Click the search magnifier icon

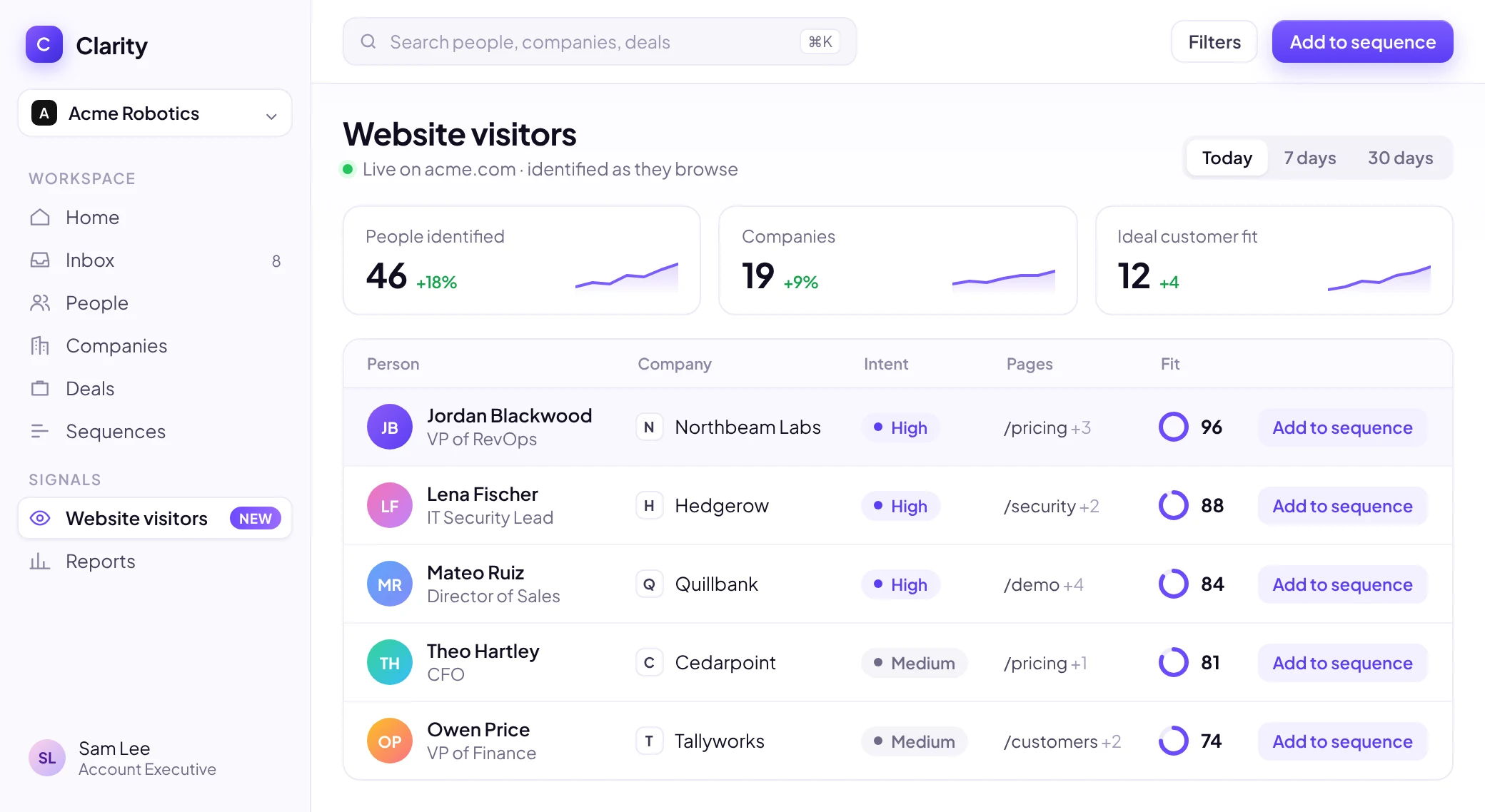click(368, 41)
